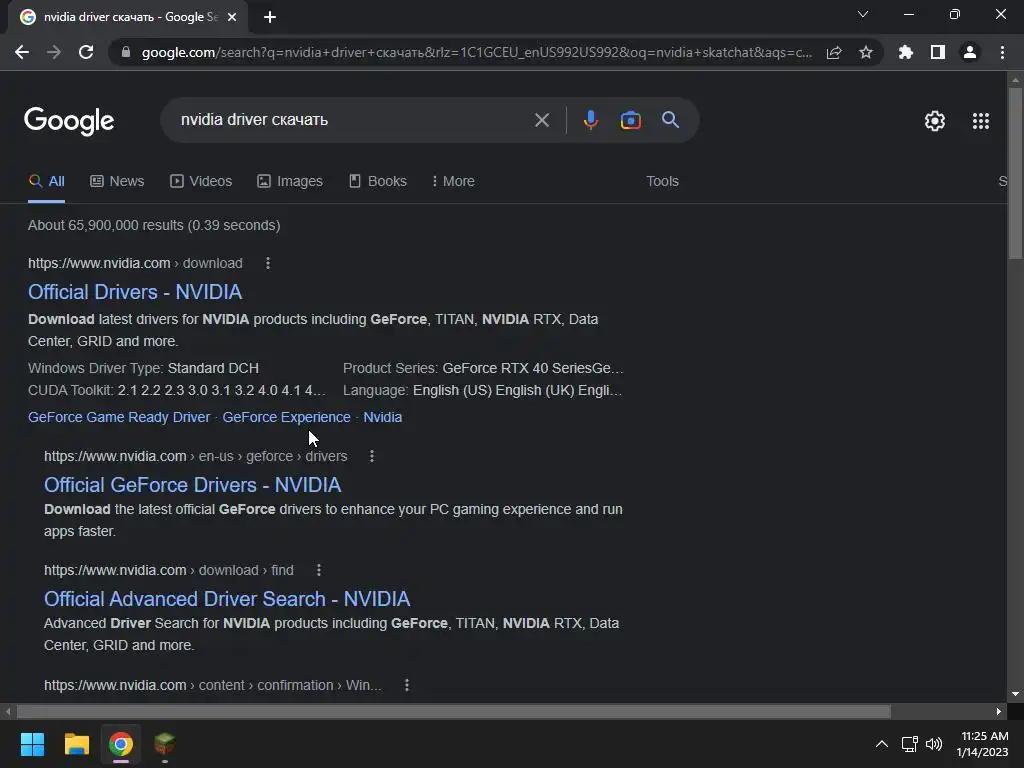Open the Nvidia sitelink
The height and width of the screenshot is (768, 1024).
(x=383, y=417)
